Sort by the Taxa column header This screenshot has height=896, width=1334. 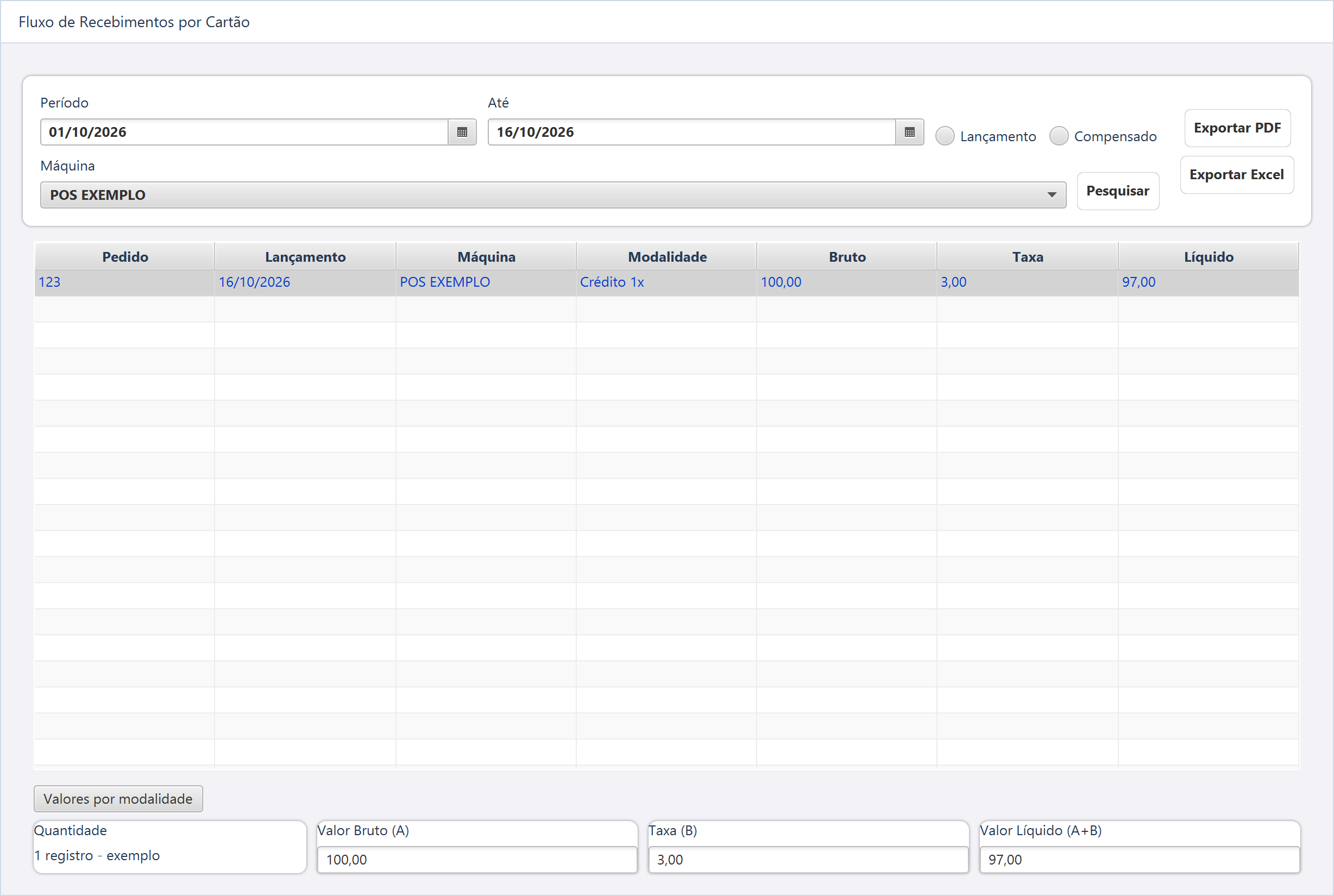(x=1028, y=256)
